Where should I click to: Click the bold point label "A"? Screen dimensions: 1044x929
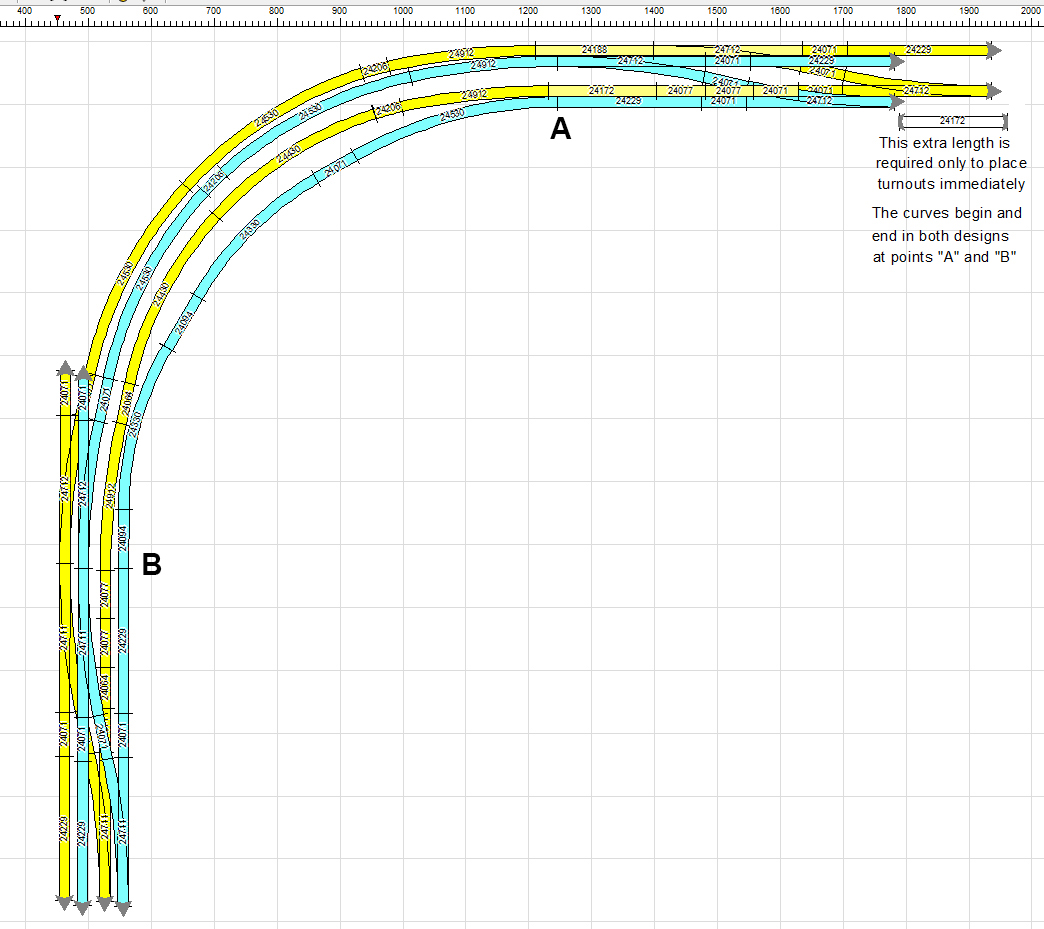[561, 129]
